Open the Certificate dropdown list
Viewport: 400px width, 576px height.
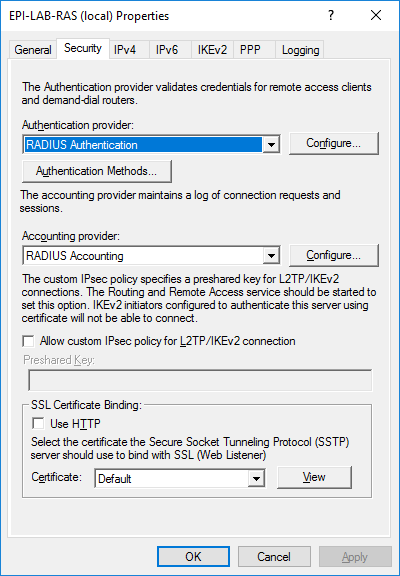tap(256, 478)
